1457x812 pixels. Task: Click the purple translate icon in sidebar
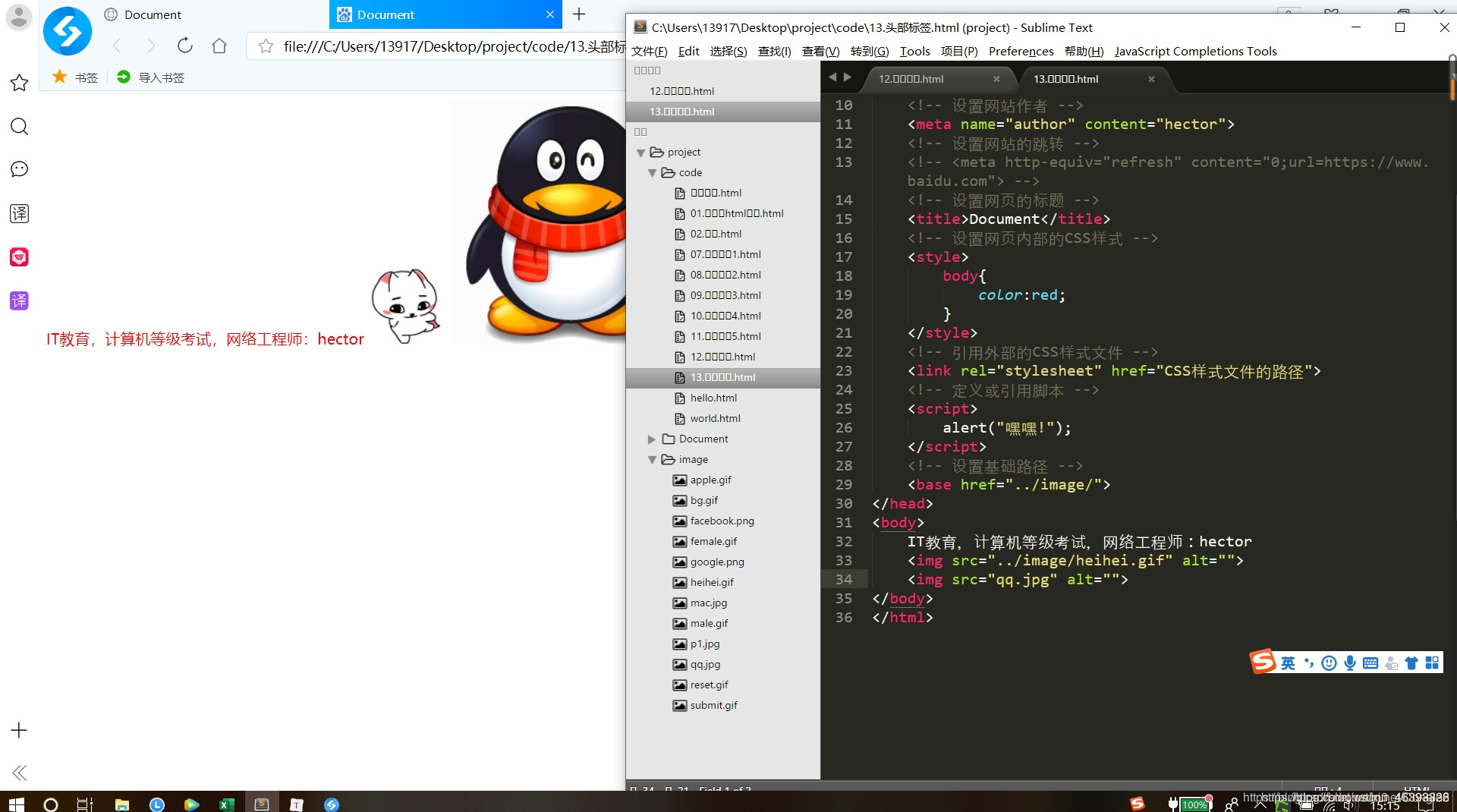[x=19, y=301]
